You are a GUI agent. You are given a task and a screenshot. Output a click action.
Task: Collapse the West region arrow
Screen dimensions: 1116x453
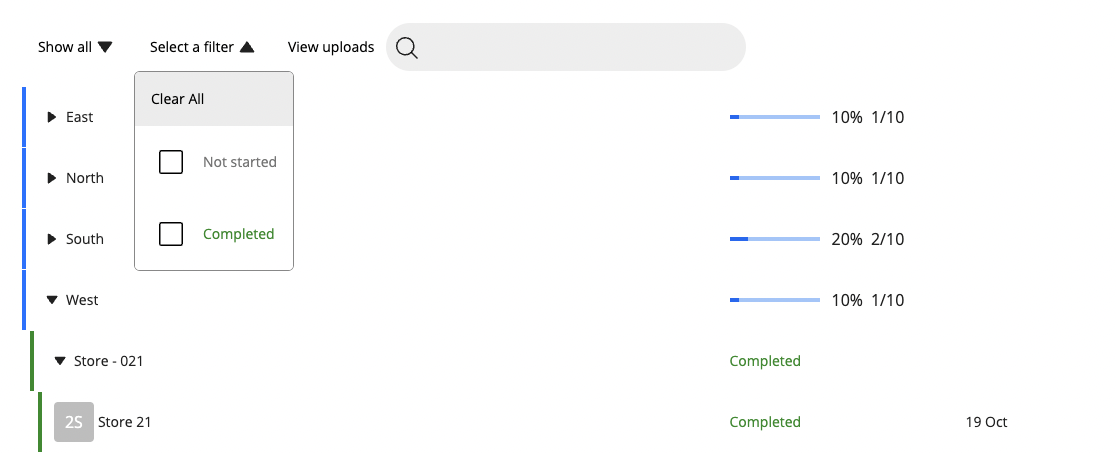(52, 301)
